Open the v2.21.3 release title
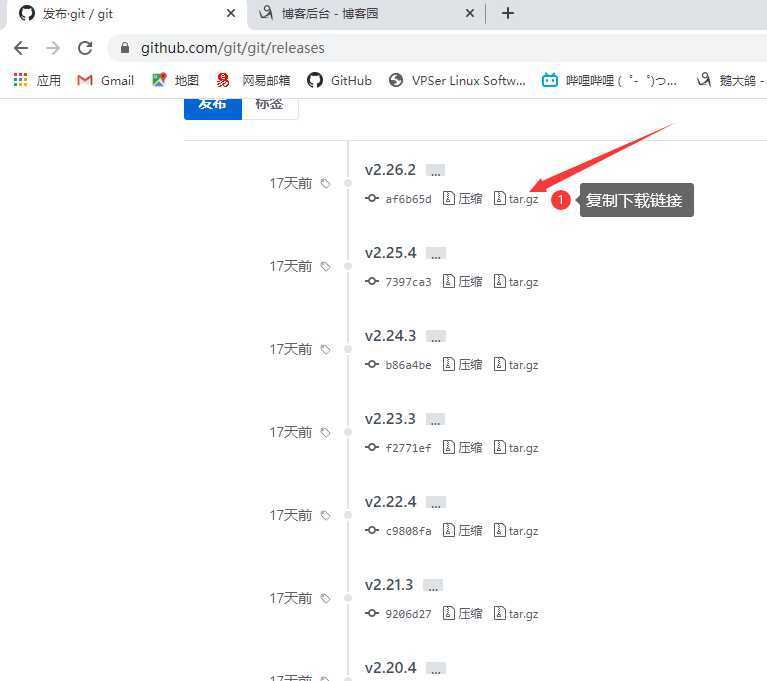Image resolution: width=767 pixels, height=681 pixels. point(389,585)
